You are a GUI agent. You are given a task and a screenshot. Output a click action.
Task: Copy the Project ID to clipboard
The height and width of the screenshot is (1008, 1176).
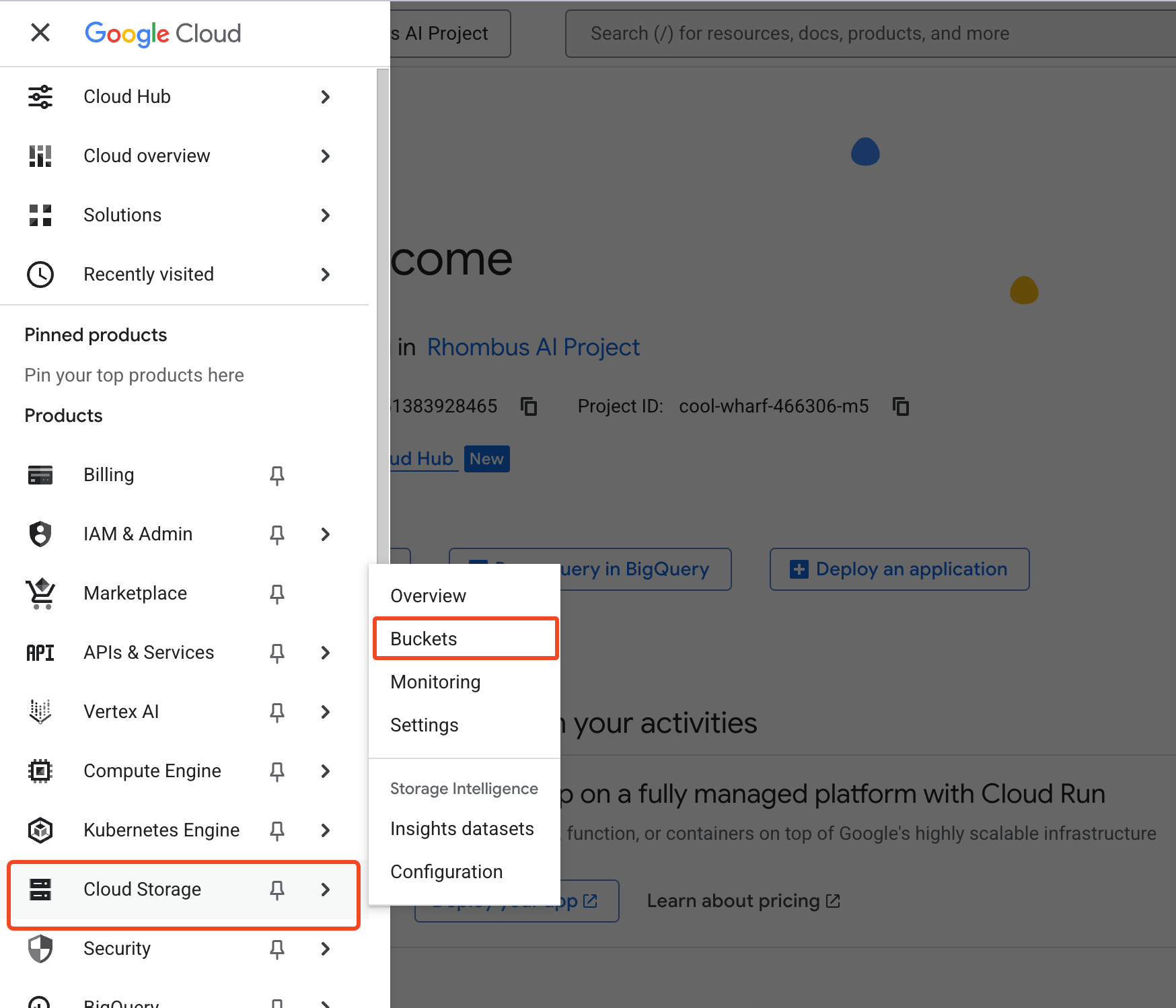click(901, 406)
